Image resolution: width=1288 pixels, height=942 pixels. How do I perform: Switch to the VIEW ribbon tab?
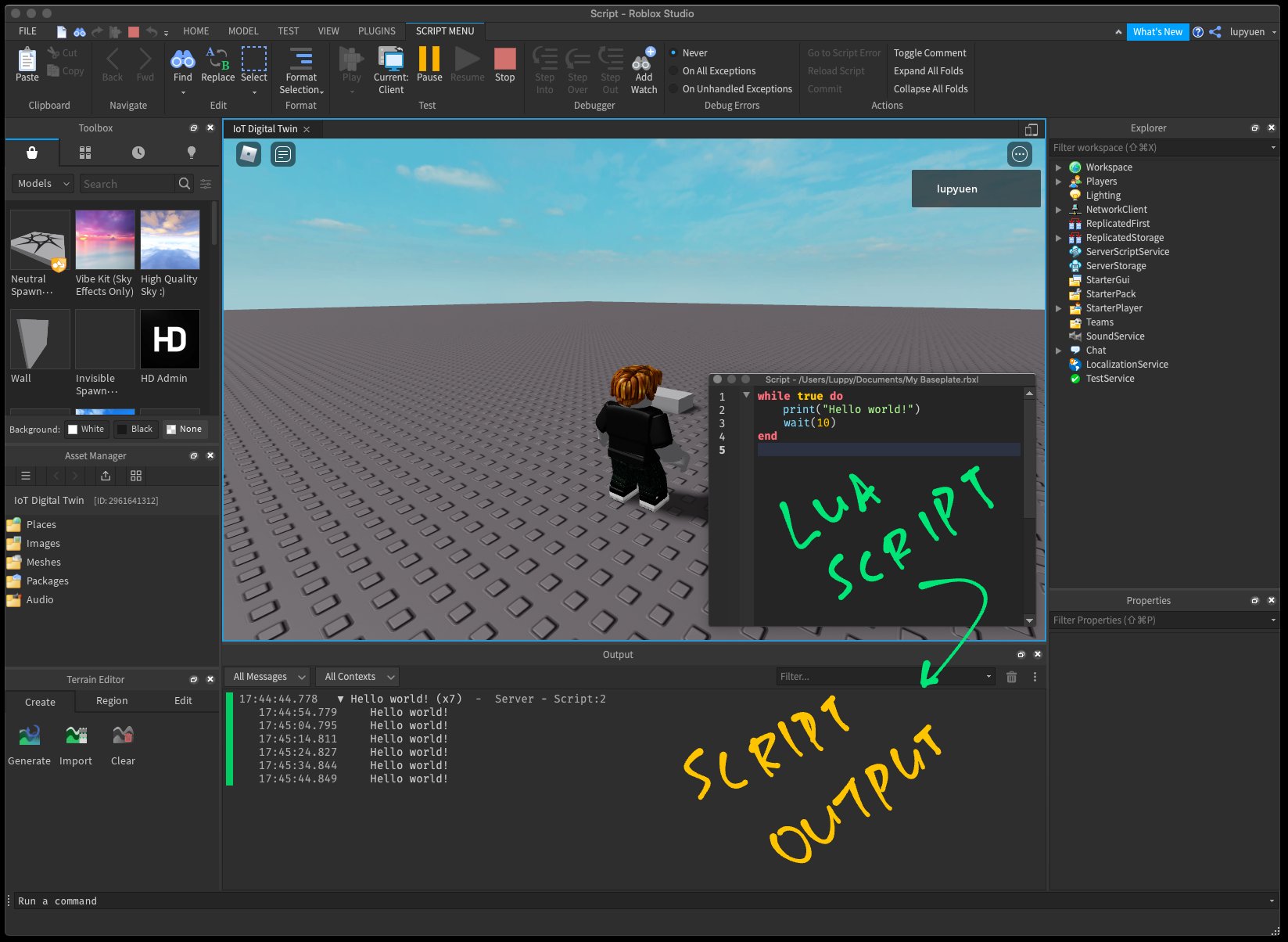point(328,31)
